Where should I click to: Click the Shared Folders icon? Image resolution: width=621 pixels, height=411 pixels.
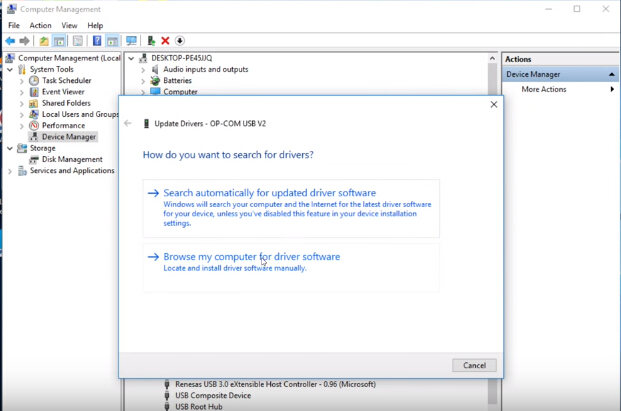point(34,103)
